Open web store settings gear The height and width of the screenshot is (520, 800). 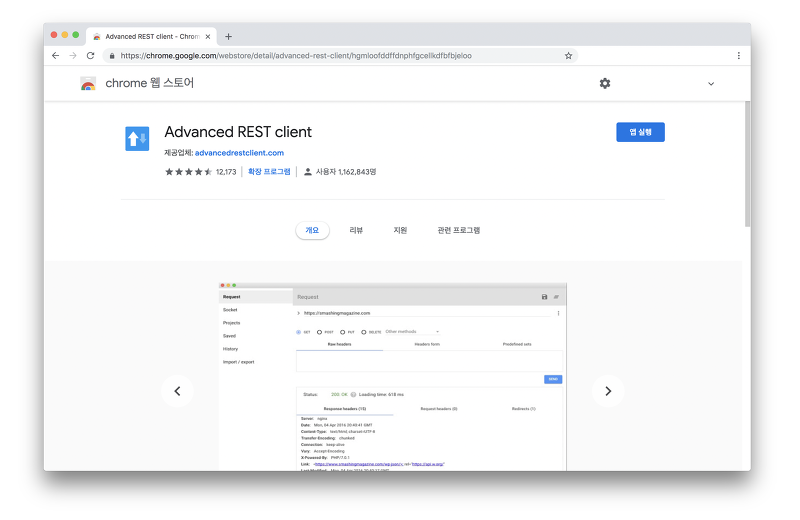pyautogui.click(x=605, y=83)
